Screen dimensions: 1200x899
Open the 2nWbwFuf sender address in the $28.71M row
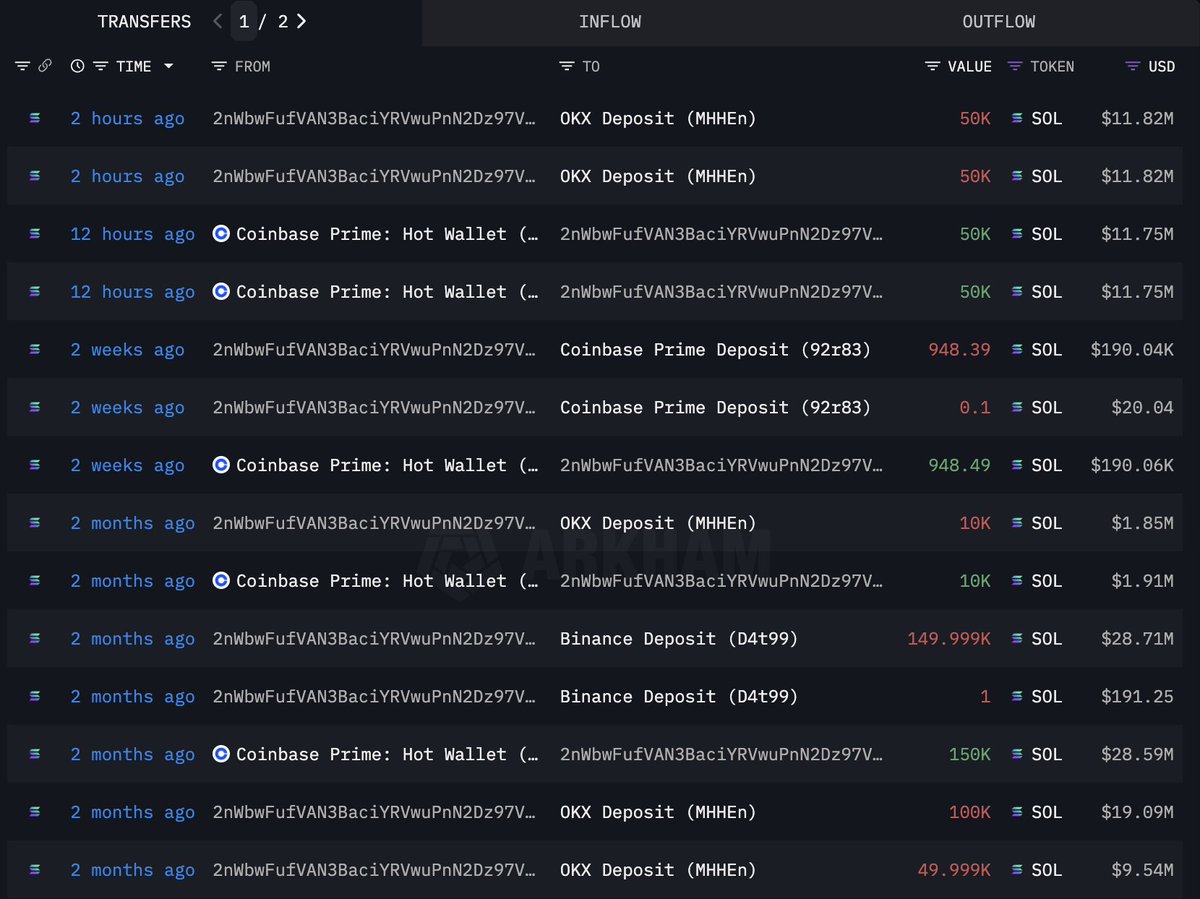(x=375, y=639)
